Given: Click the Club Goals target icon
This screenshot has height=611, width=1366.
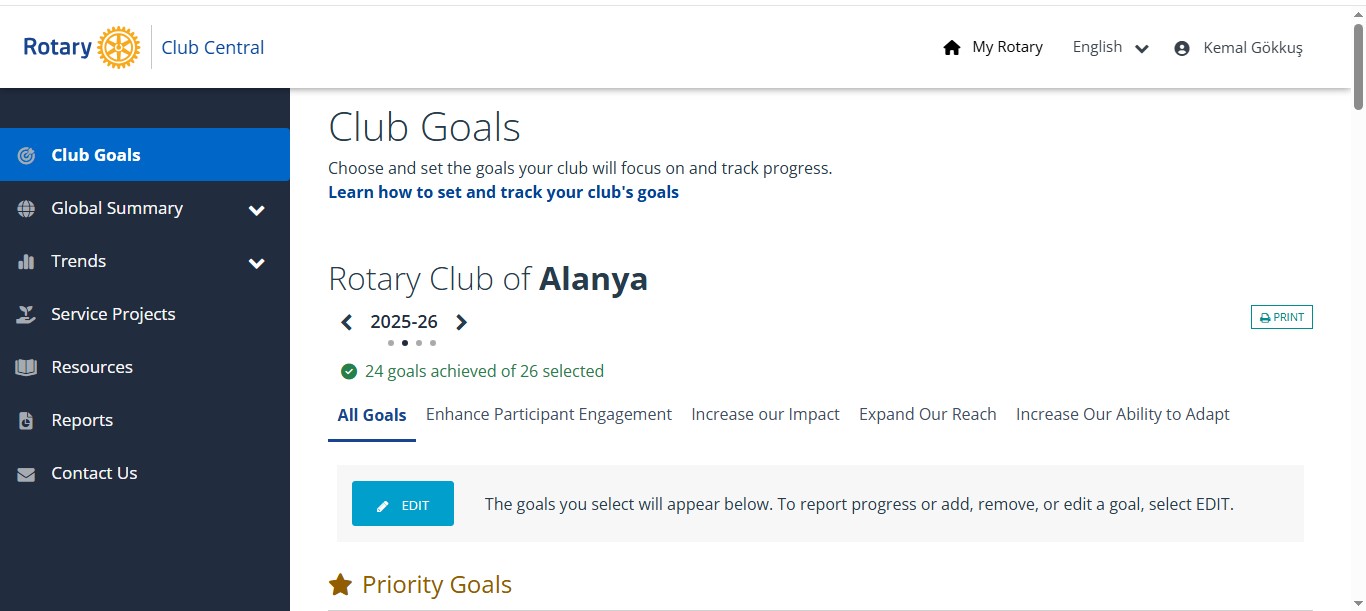Looking at the screenshot, I should tap(27, 155).
